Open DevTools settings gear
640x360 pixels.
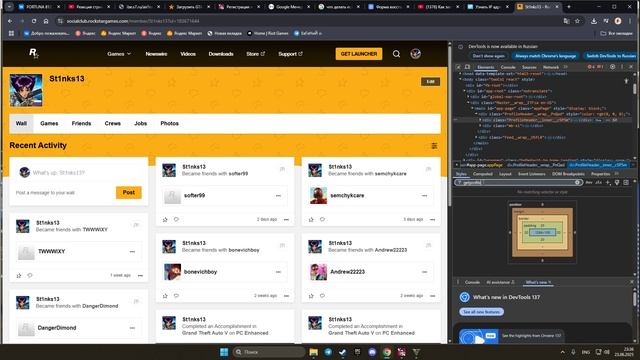tap(612, 67)
